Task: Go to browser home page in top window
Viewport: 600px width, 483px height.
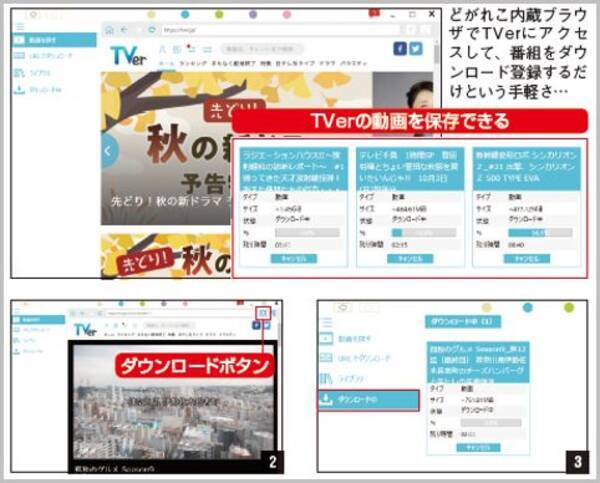Action: [109, 29]
